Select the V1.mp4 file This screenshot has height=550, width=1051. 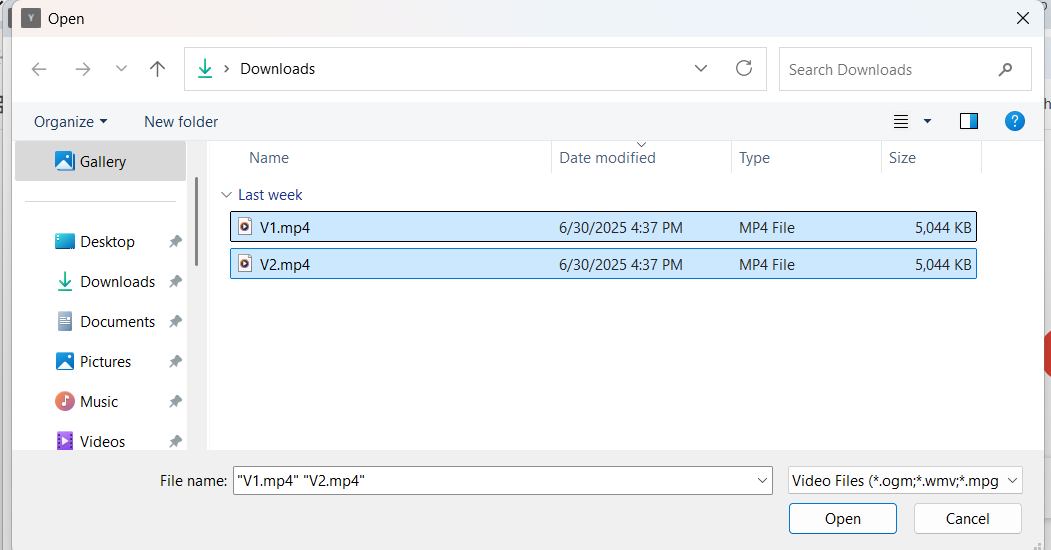tap(285, 227)
